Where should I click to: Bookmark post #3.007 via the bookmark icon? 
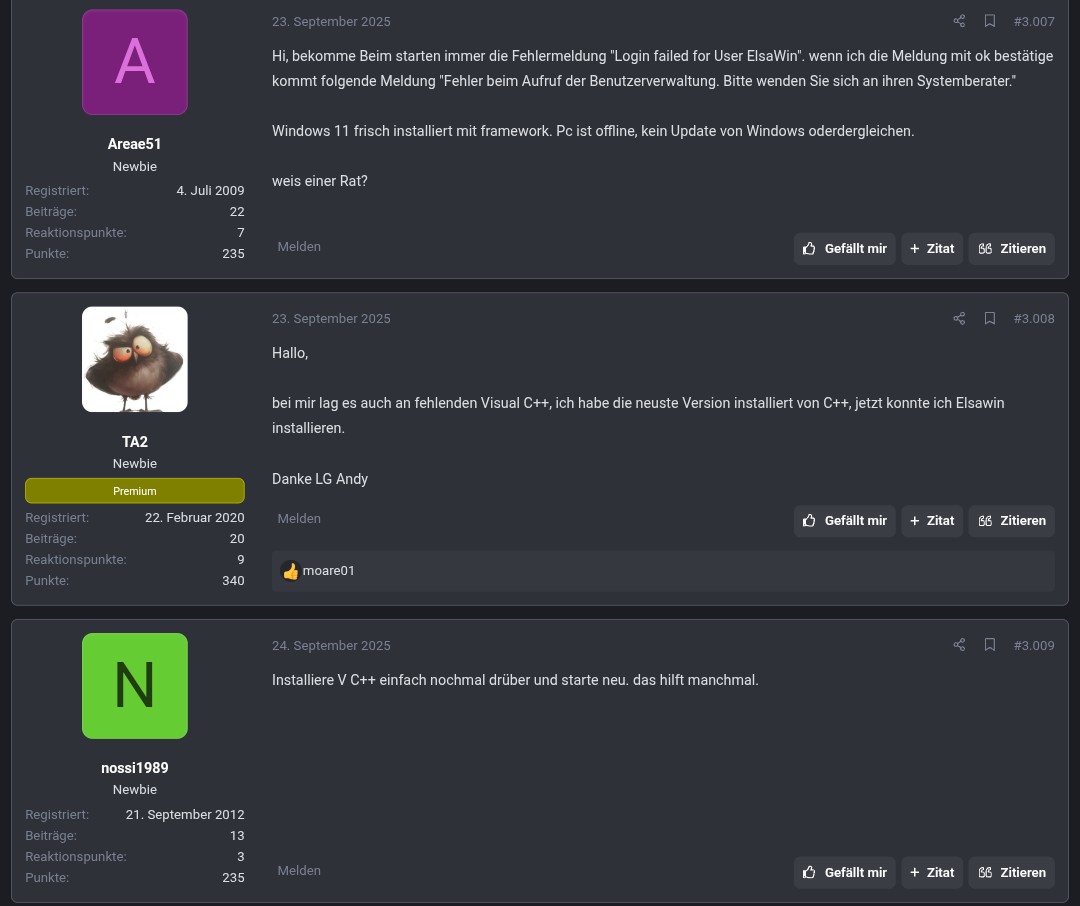(990, 21)
